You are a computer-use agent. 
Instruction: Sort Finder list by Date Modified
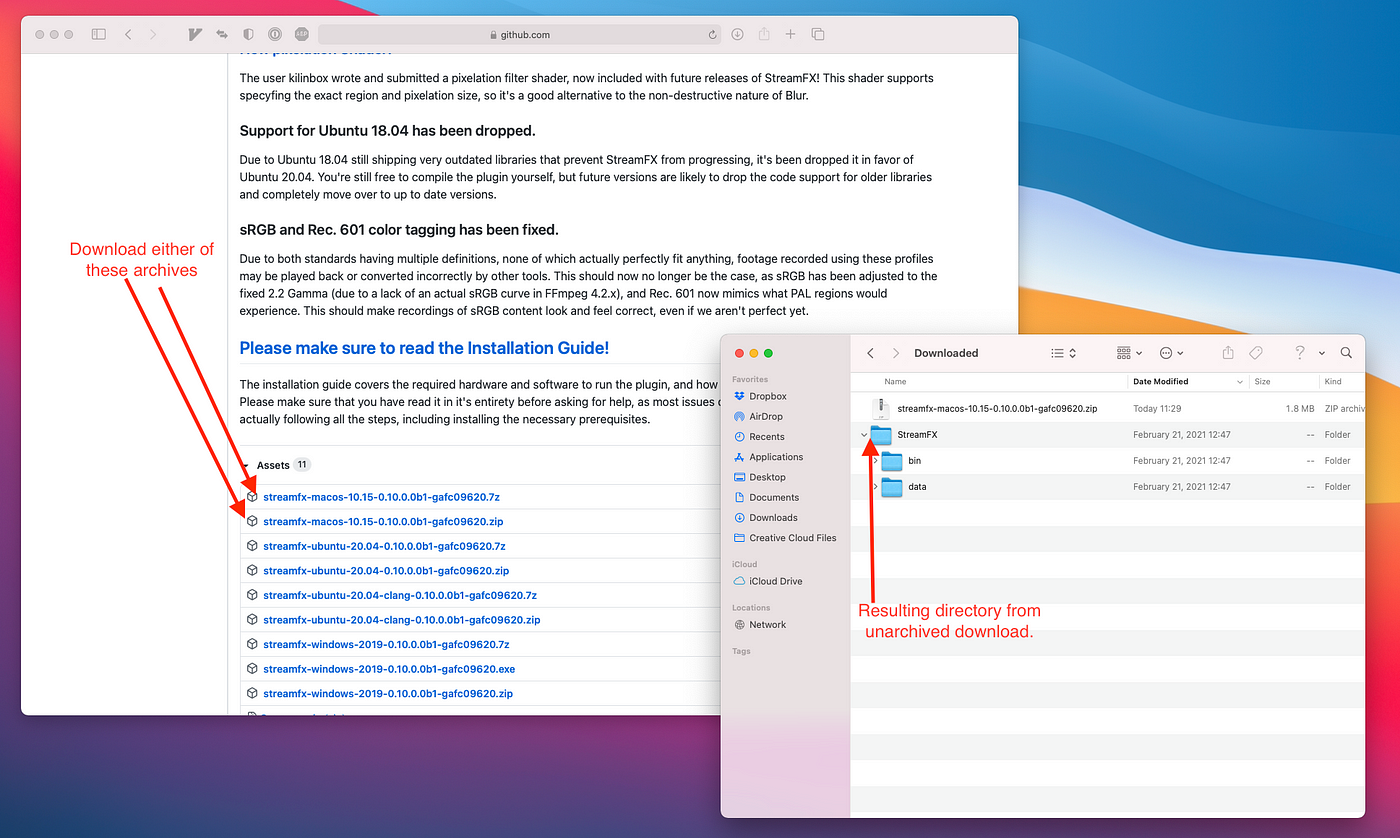pyautogui.click(x=1161, y=382)
